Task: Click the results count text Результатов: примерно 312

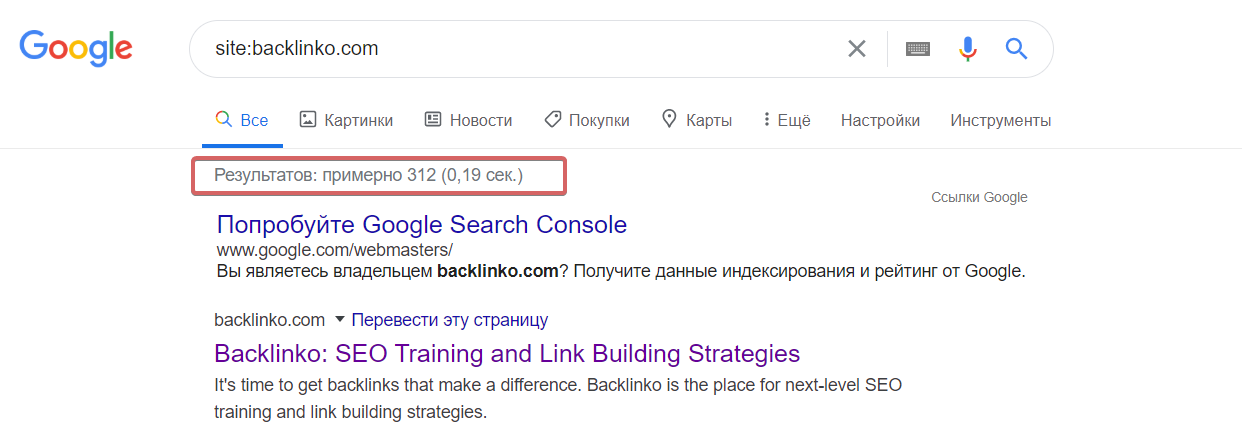Action: coord(325,175)
